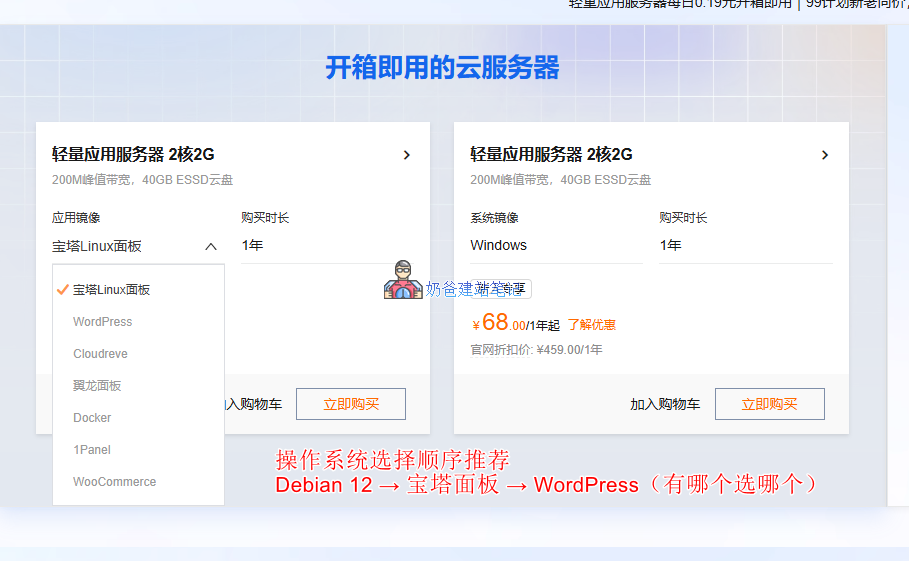Open the 了解优惠 link next to the price

(x=591, y=325)
